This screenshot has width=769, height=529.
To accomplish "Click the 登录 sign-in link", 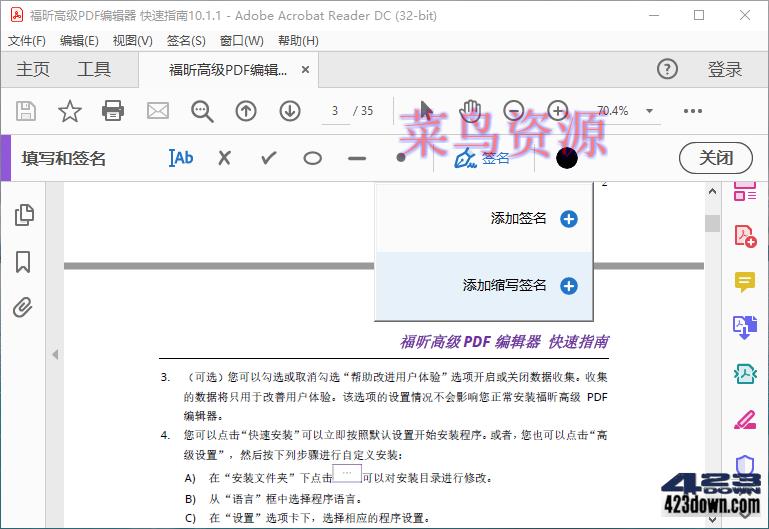I will pyautogui.click(x=724, y=70).
